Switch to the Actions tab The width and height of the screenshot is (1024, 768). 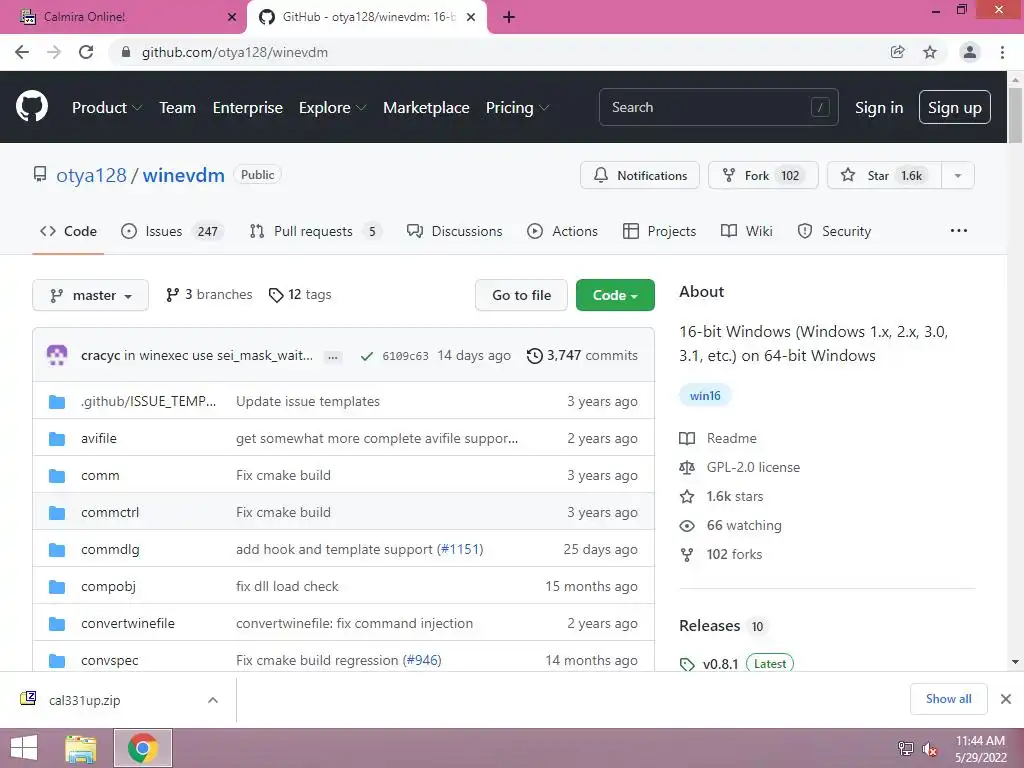tap(562, 231)
